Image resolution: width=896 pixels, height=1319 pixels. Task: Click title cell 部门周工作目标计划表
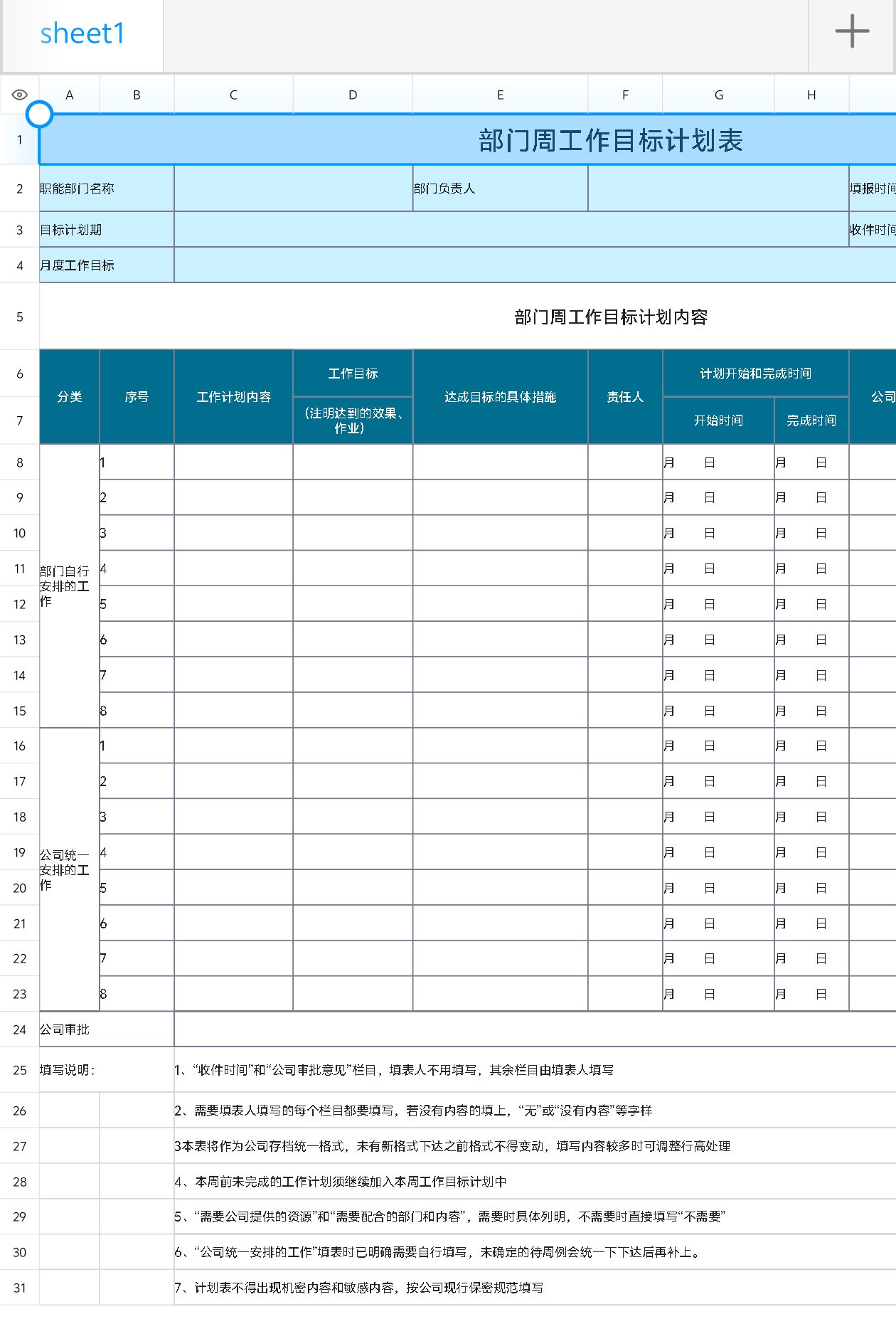[468, 140]
